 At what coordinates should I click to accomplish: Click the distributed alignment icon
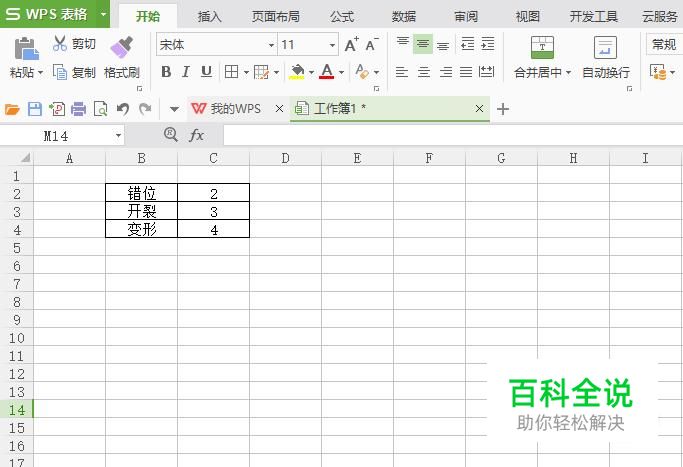(x=487, y=72)
